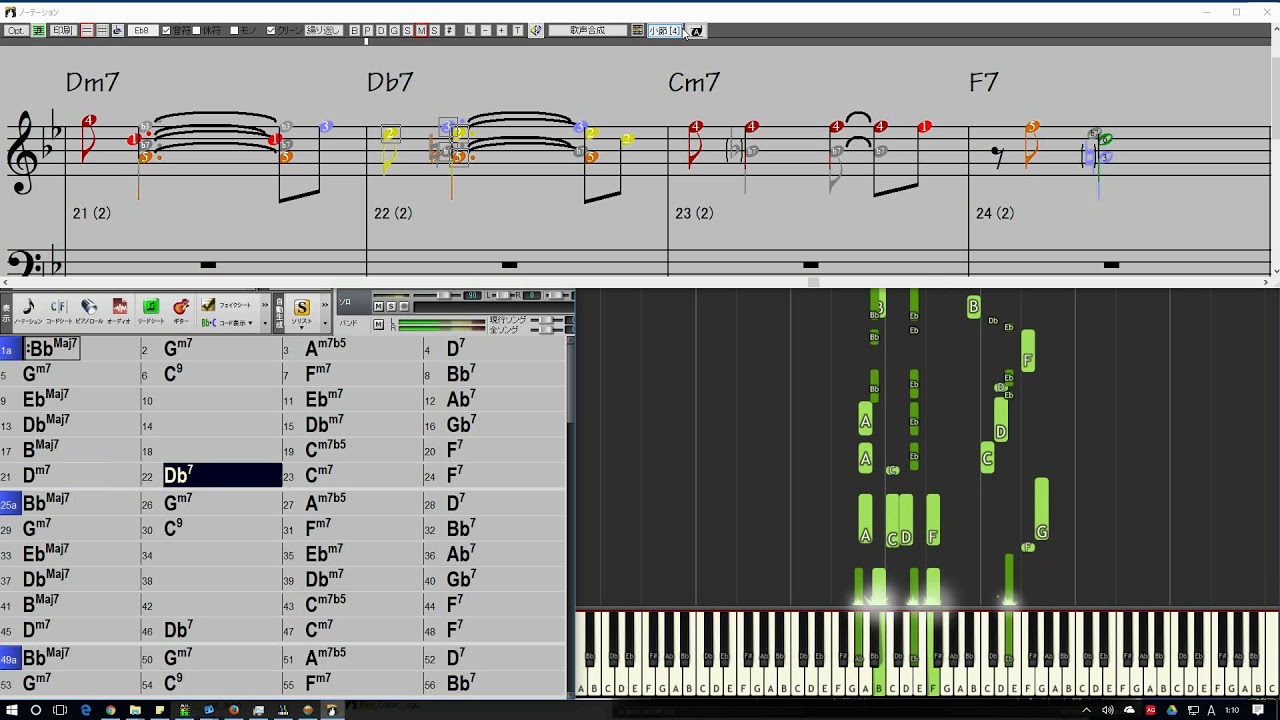
Task: Click the Dm7 chord symbol above bar 21
Action: pyautogui.click(x=91, y=82)
